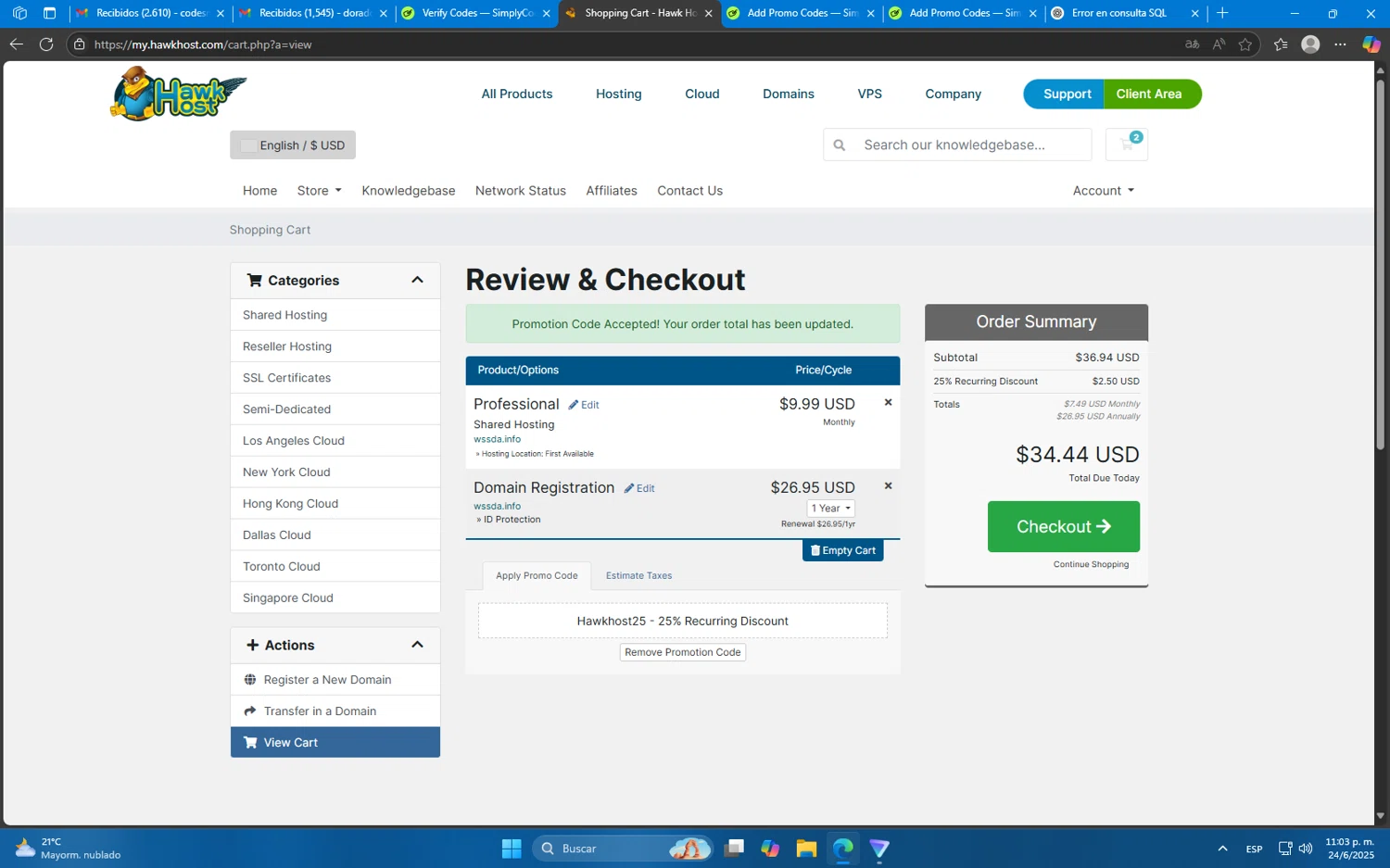Change the domain 1 Year billing cycle

click(x=830, y=509)
